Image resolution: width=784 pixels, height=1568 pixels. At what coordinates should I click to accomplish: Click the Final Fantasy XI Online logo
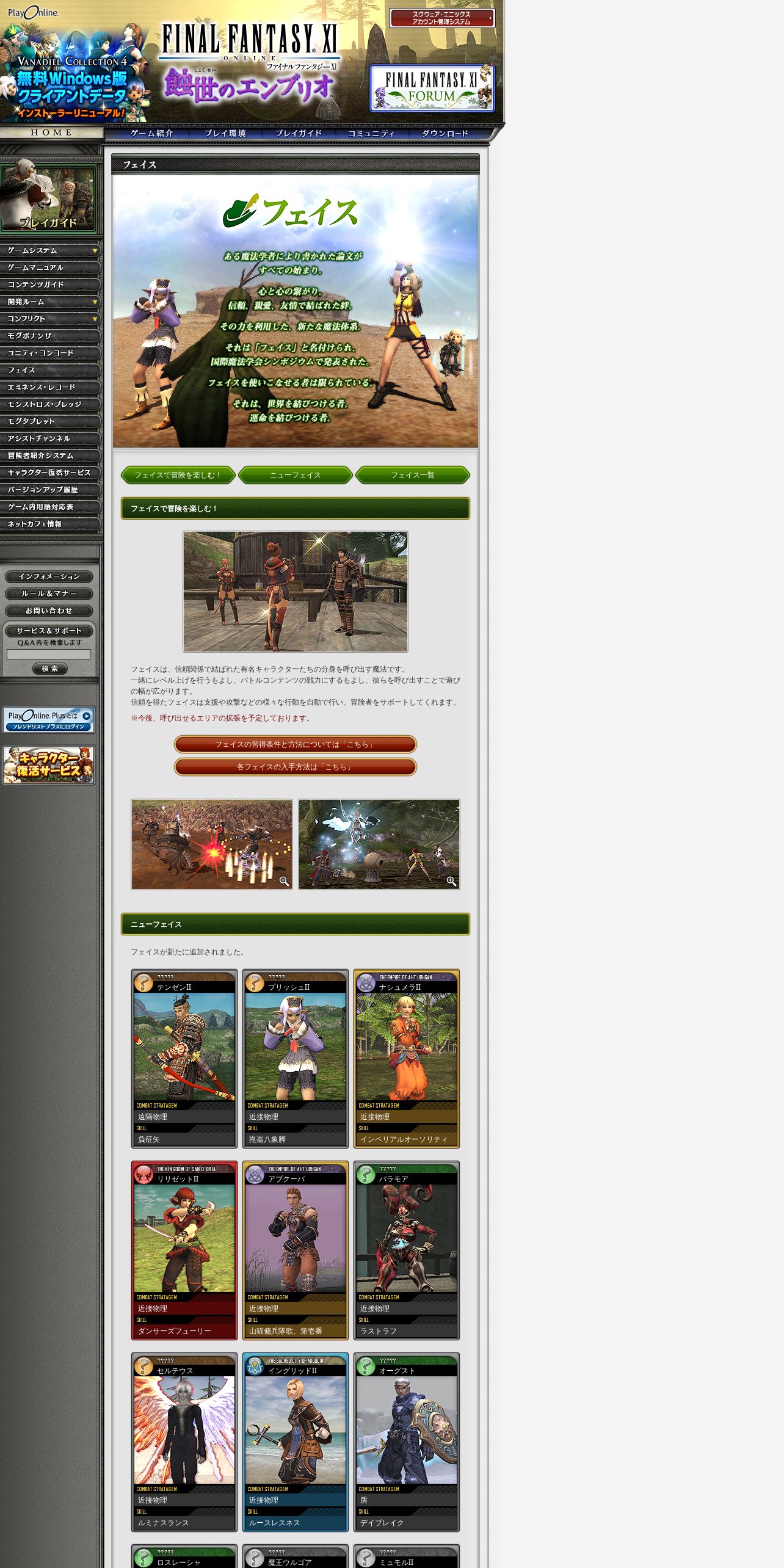249,46
